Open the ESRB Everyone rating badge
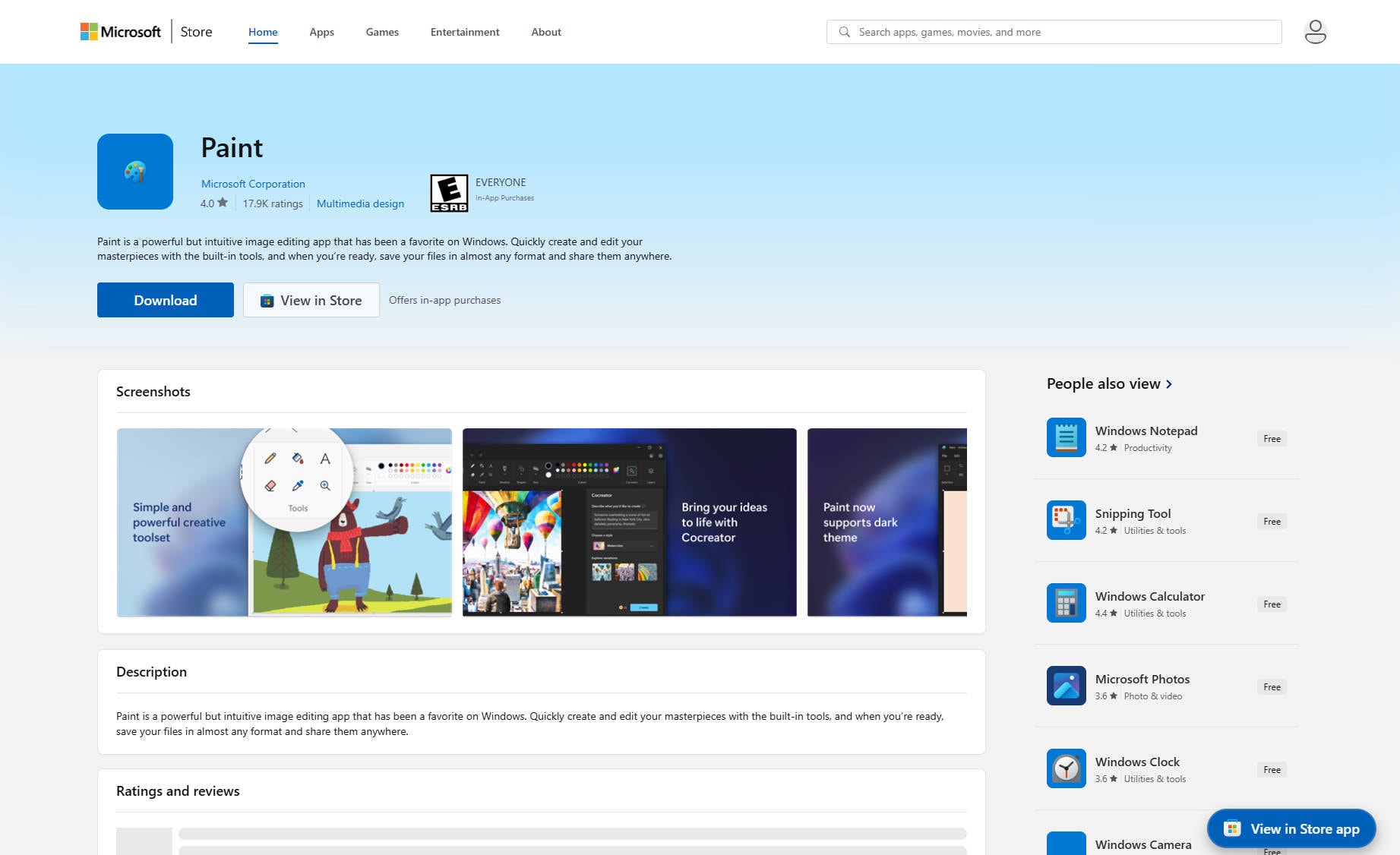The width and height of the screenshot is (1400, 855). tap(449, 193)
